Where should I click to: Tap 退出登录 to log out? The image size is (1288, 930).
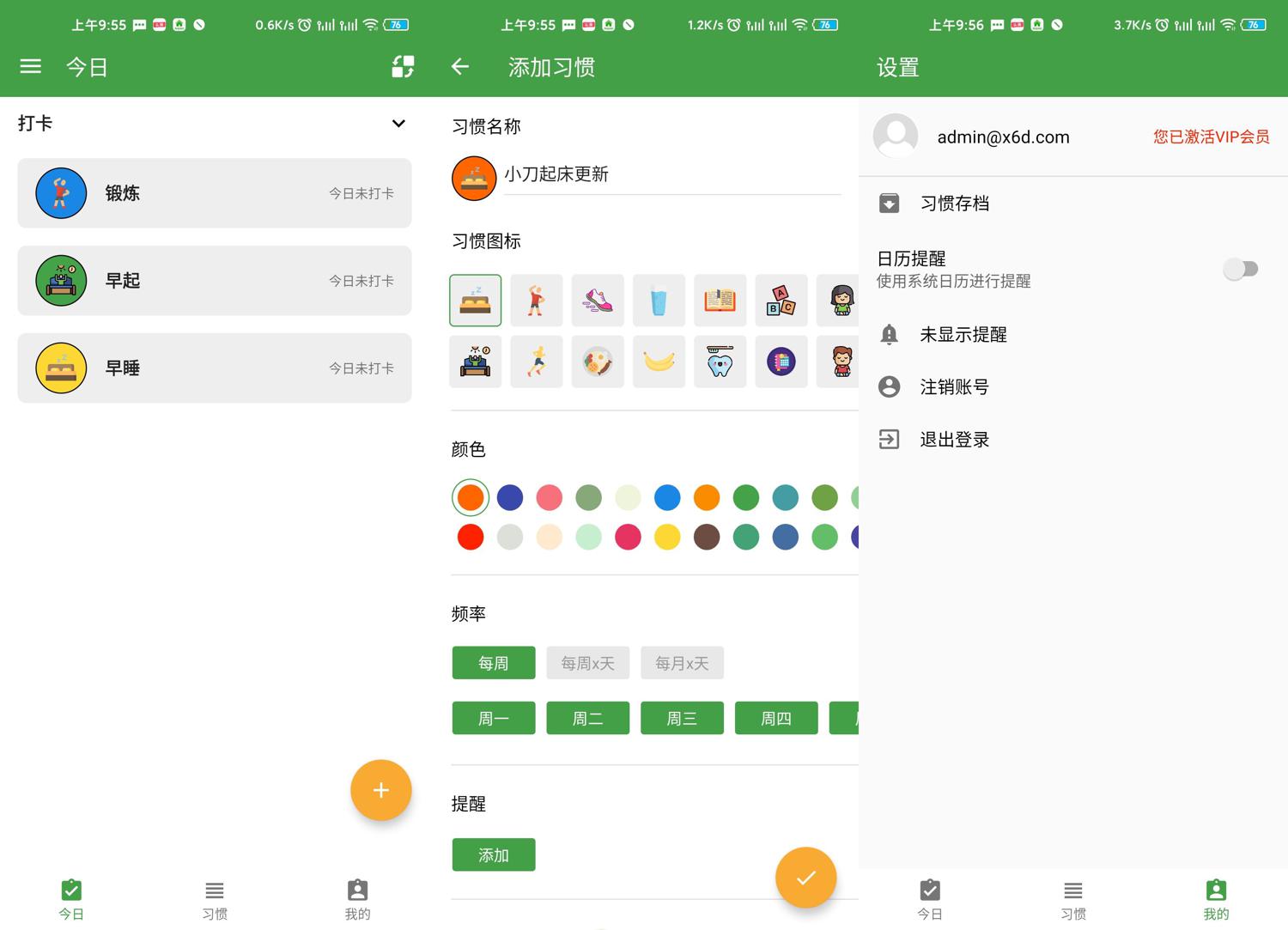tap(954, 440)
